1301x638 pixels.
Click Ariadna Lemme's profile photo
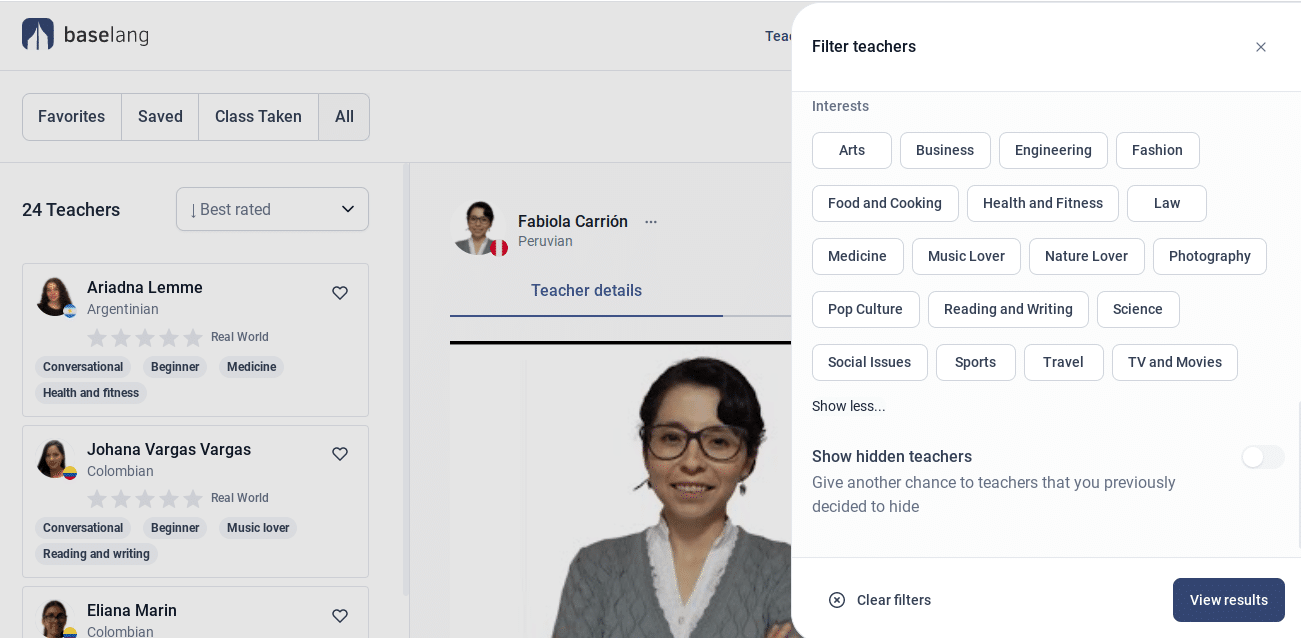(x=55, y=297)
